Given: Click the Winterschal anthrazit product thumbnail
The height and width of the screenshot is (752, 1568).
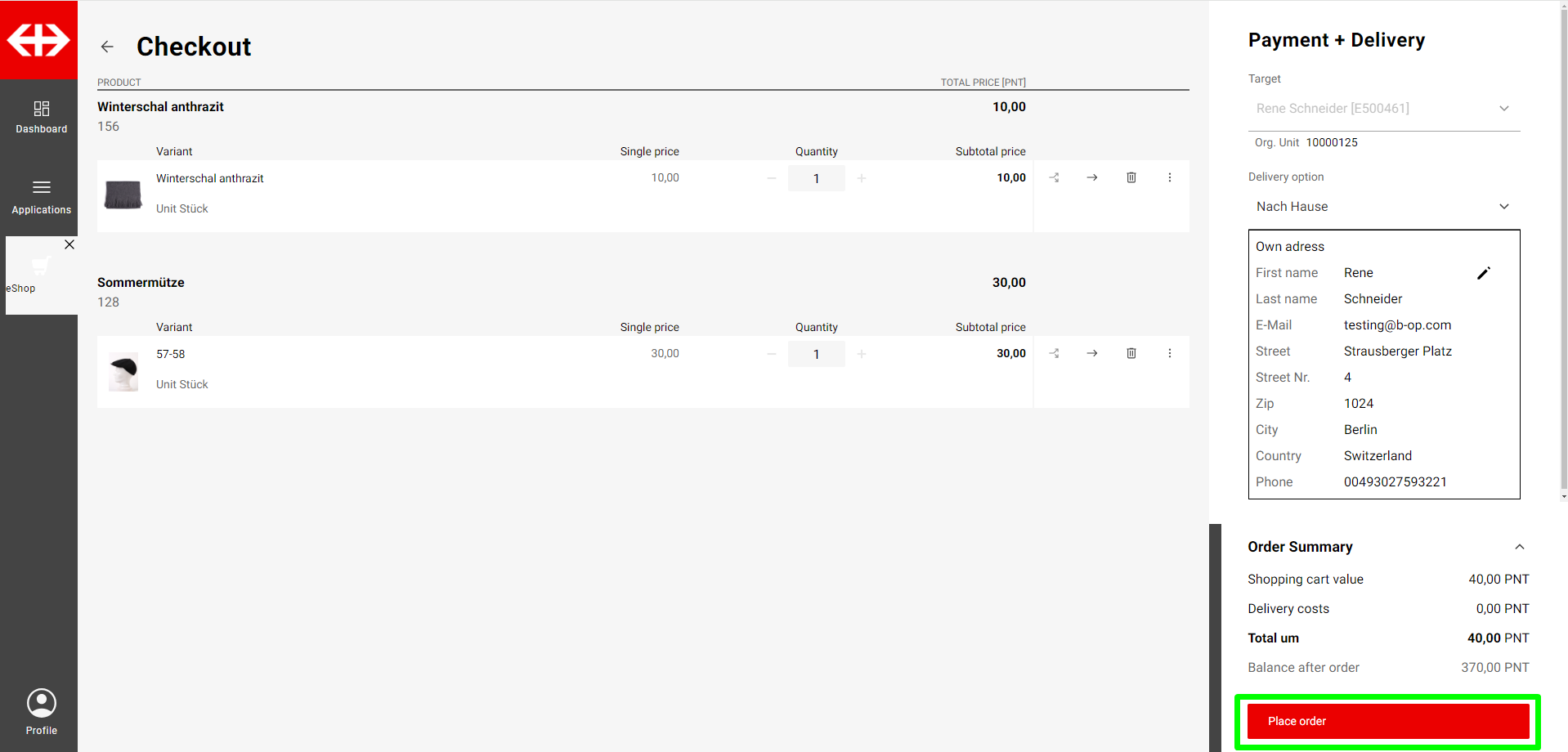Looking at the screenshot, I should (x=123, y=195).
